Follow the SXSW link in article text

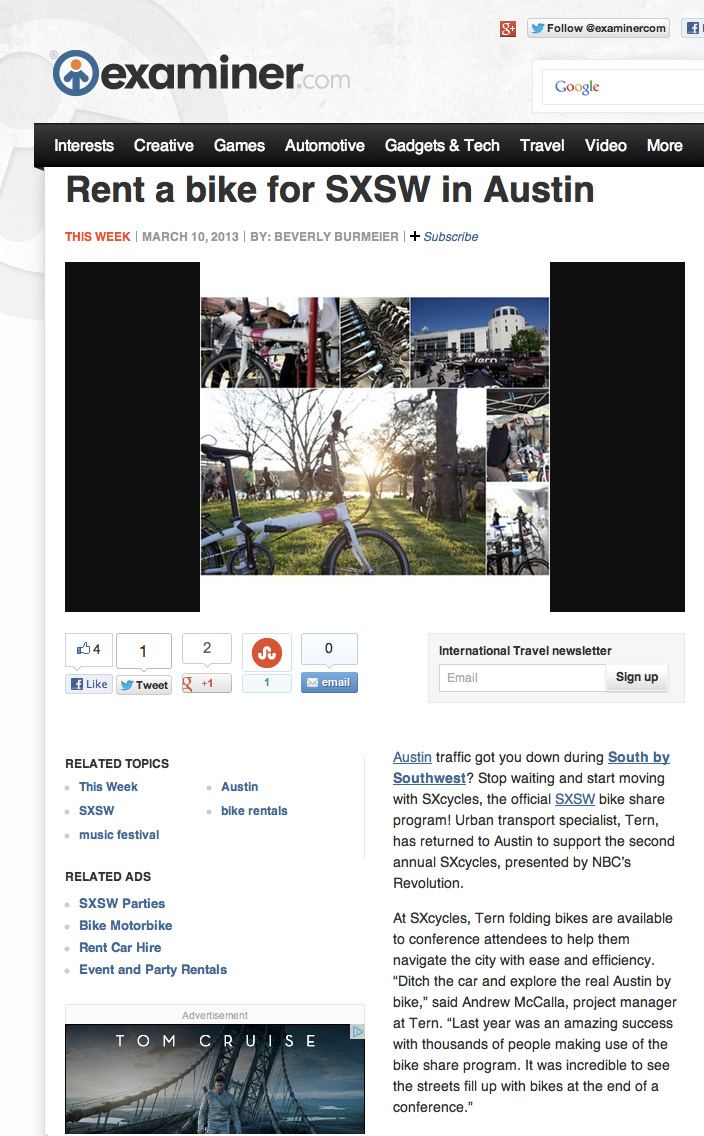click(574, 799)
